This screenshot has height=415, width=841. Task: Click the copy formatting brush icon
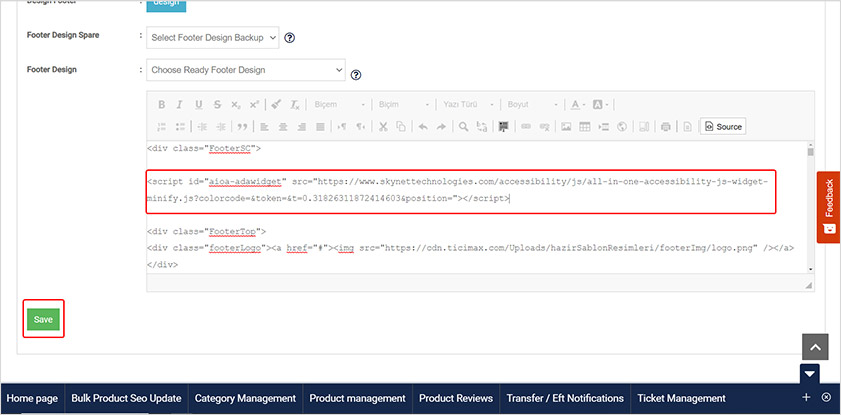pos(276,105)
